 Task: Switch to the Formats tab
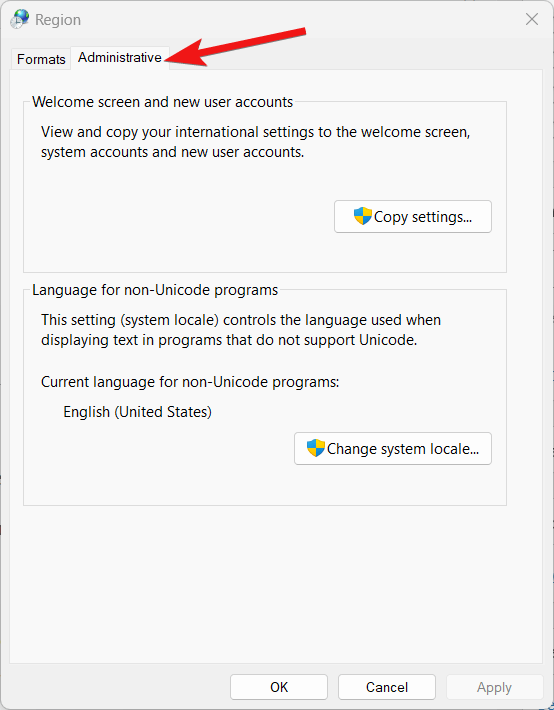click(41, 59)
